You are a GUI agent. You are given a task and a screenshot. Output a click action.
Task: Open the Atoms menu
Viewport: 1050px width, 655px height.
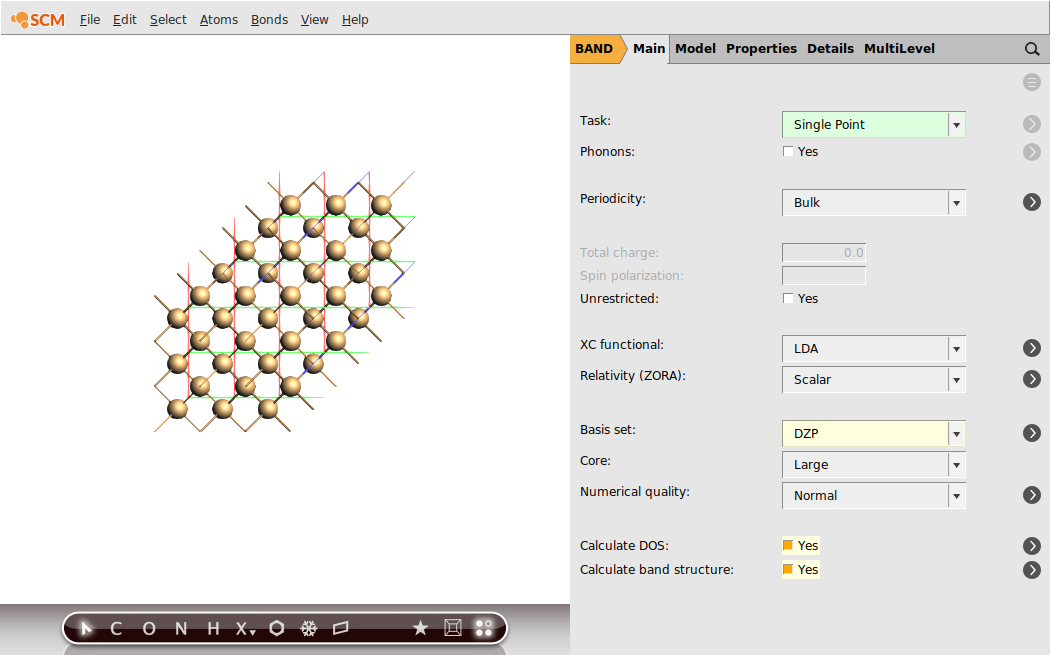click(x=218, y=19)
